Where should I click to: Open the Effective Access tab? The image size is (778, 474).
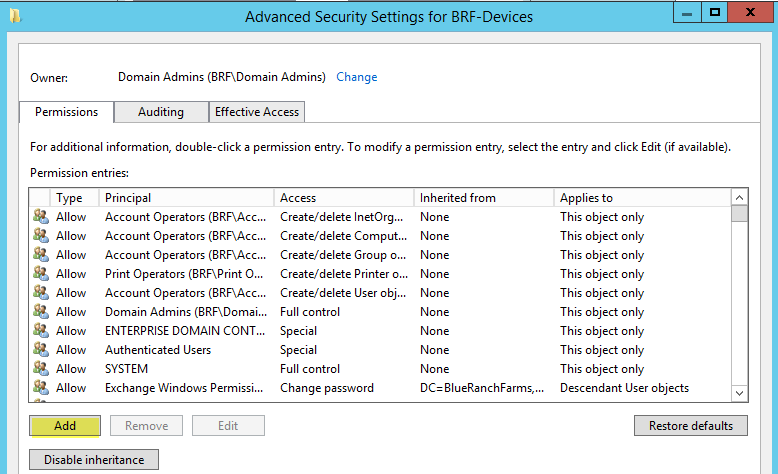[x=257, y=112]
